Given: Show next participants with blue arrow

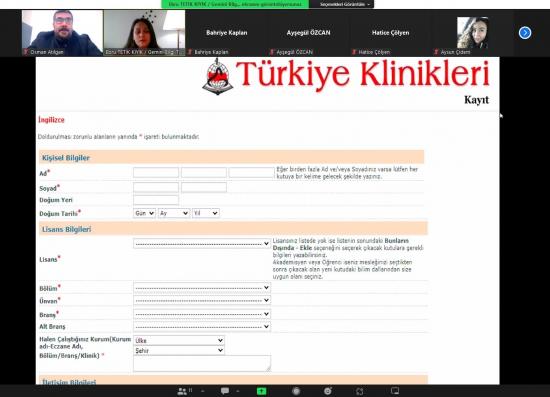Looking at the screenshot, I should pyautogui.click(x=525, y=33).
